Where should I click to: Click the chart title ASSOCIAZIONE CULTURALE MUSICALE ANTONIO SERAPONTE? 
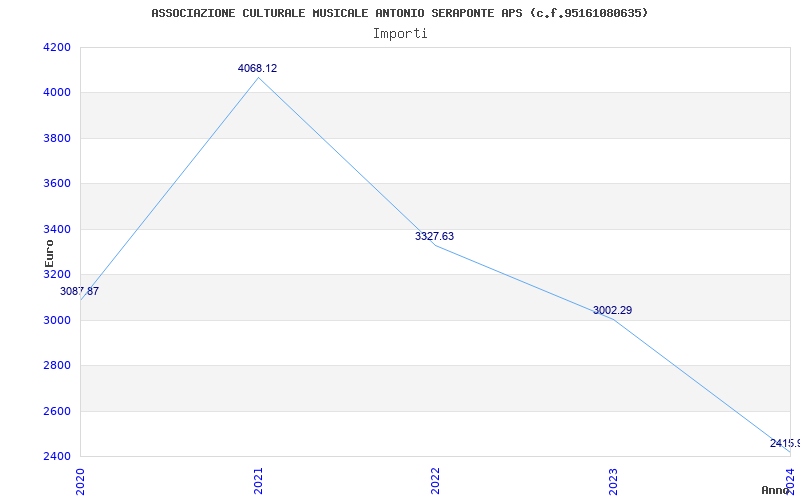399,13
